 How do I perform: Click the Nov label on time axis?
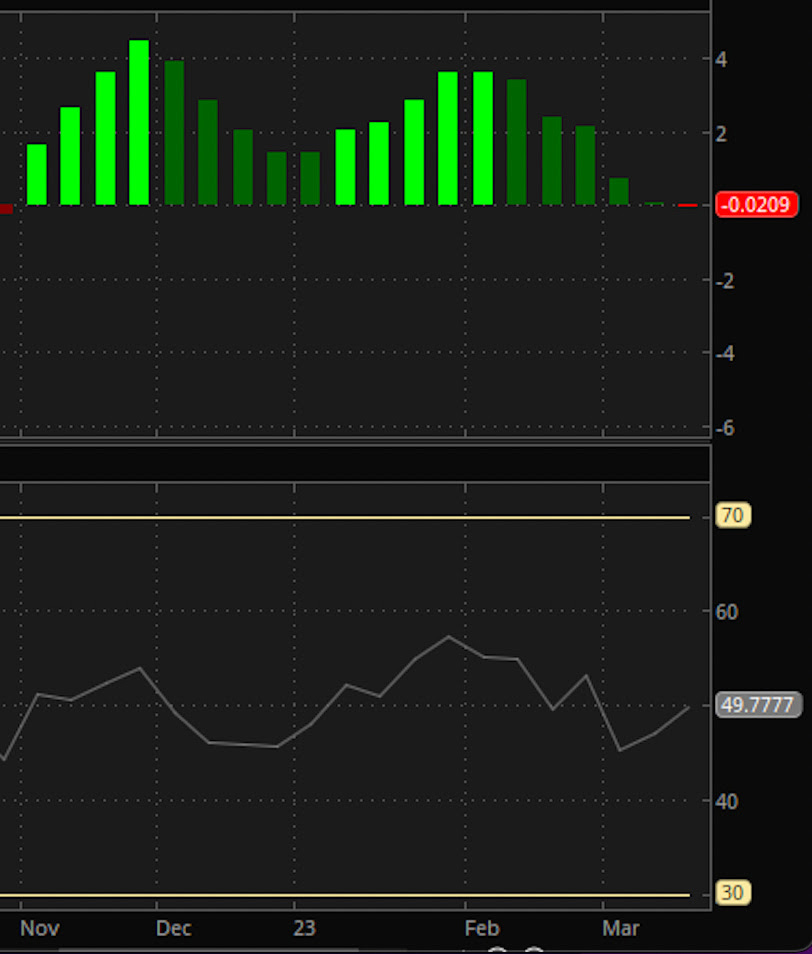(x=40, y=928)
